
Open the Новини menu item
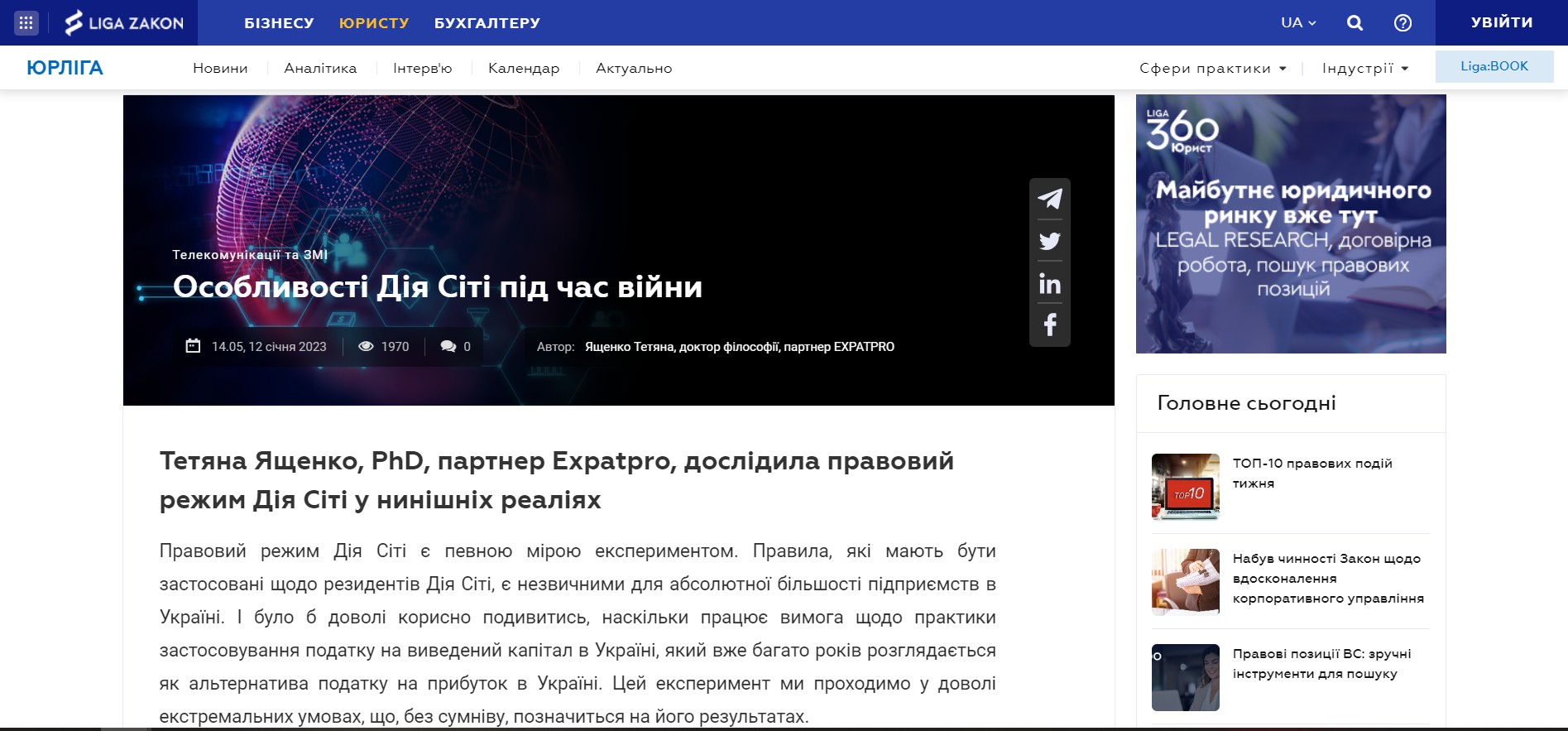tap(220, 68)
